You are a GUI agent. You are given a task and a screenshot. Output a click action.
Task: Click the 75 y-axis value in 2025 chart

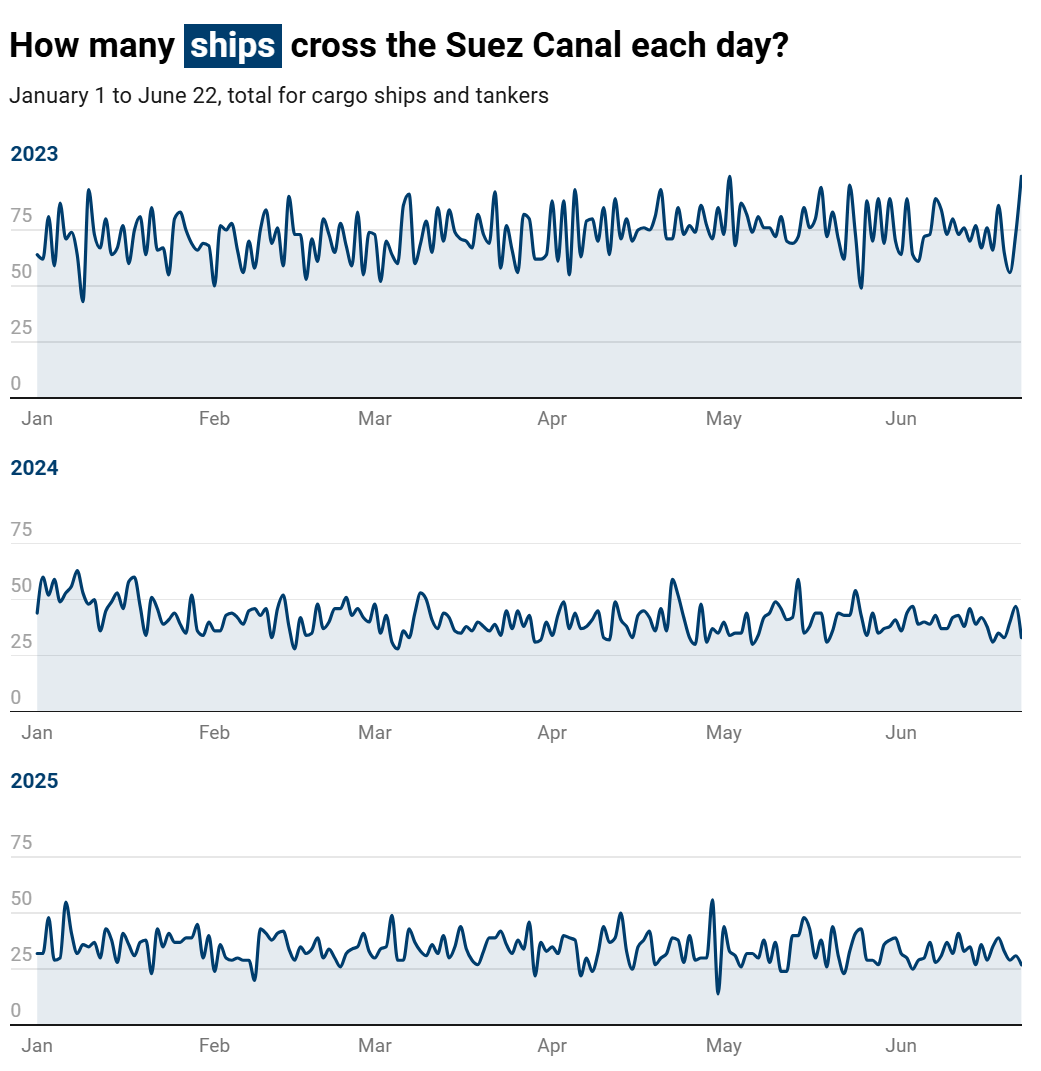click(x=21, y=843)
